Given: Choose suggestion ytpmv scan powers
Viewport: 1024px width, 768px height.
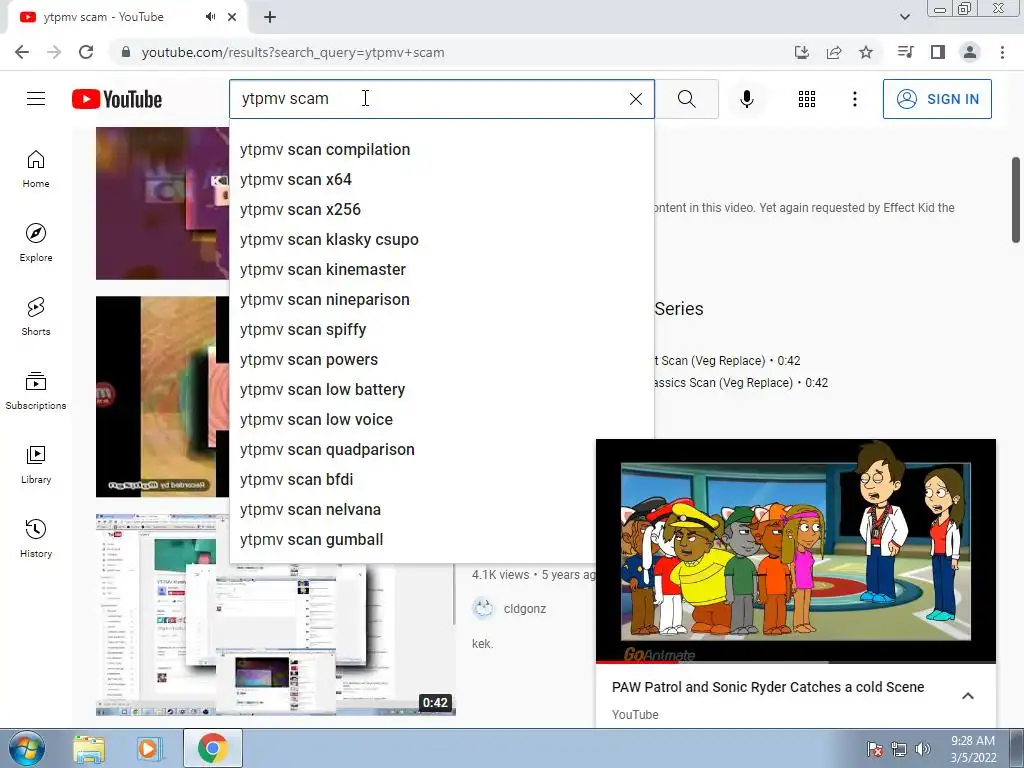Looking at the screenshot, I should (441, 360).
